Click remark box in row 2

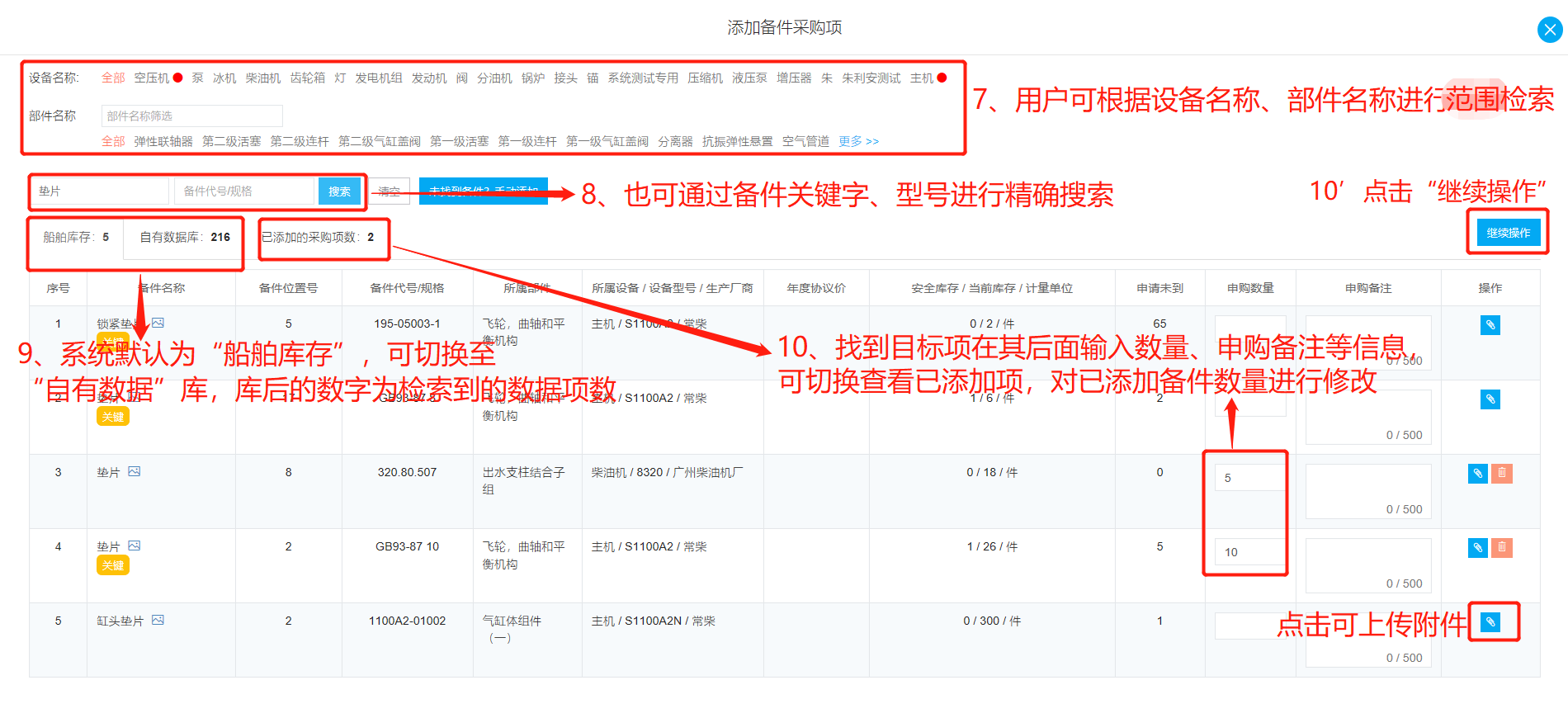[1368, 417]
